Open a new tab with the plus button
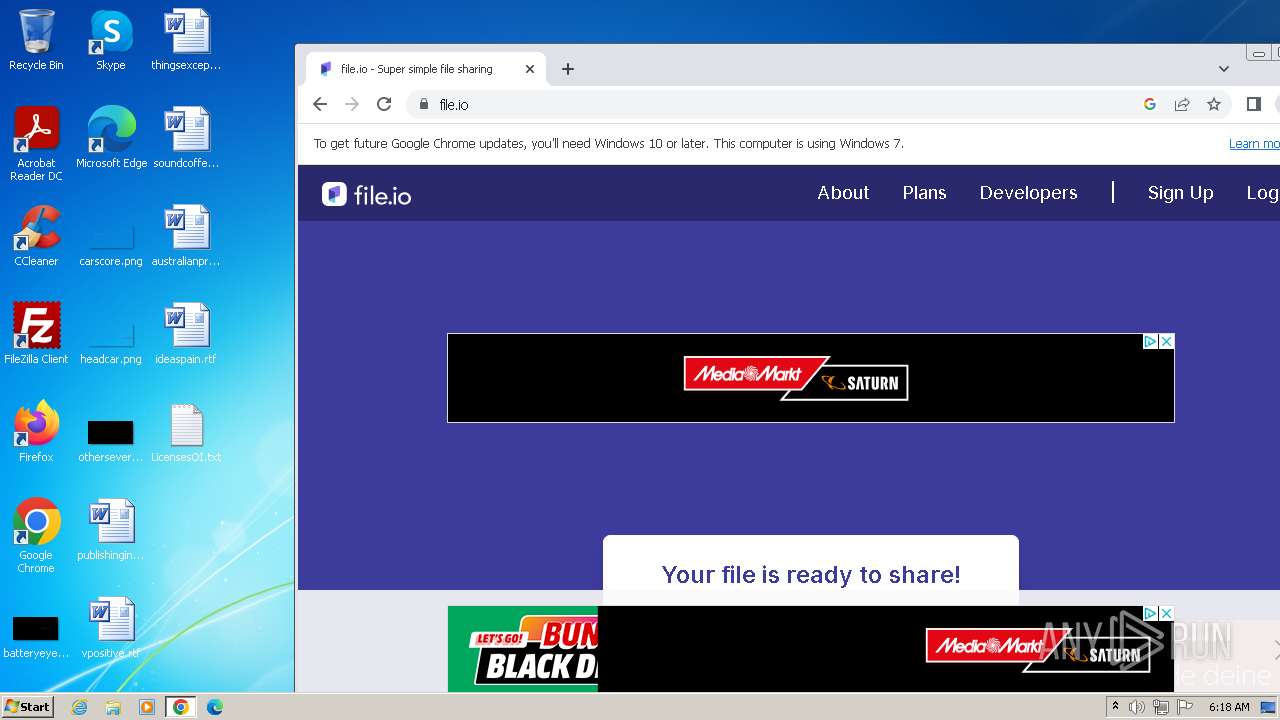 pos(568,69)
